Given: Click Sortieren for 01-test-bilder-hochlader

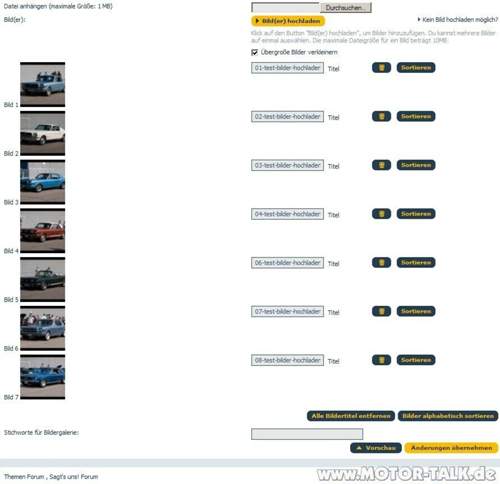Looking at the screenshot, I should pyautogui.click(x=416, y=68).
